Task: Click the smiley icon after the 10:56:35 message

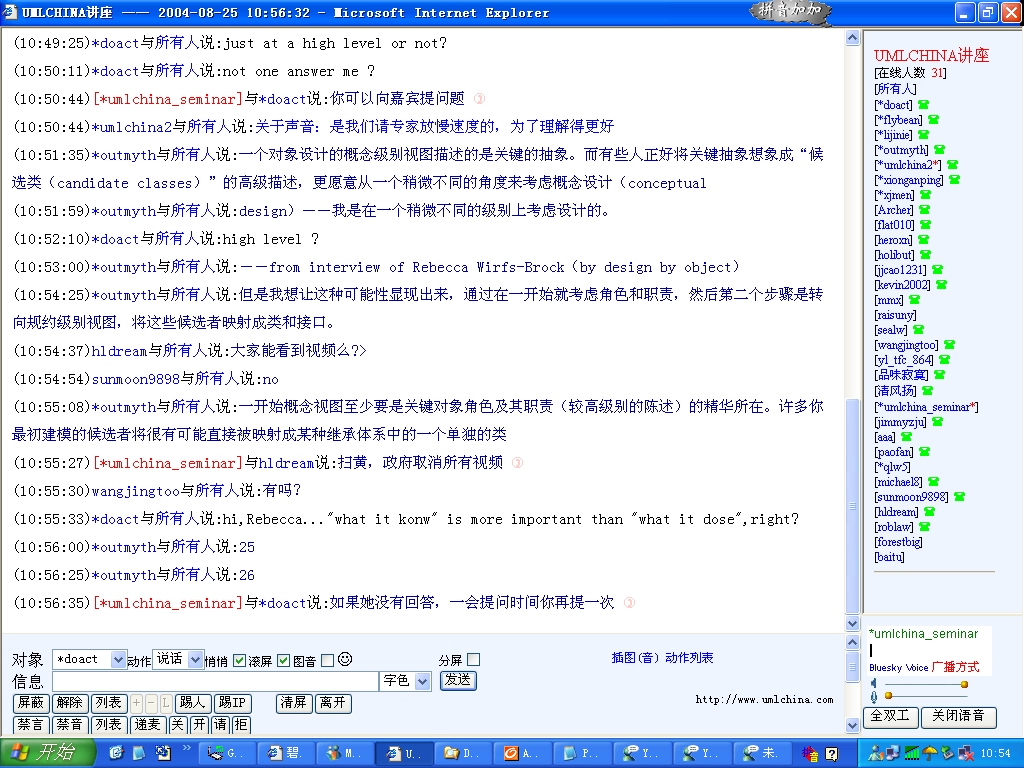Action: pyautogui.click(x=629, y=603)
